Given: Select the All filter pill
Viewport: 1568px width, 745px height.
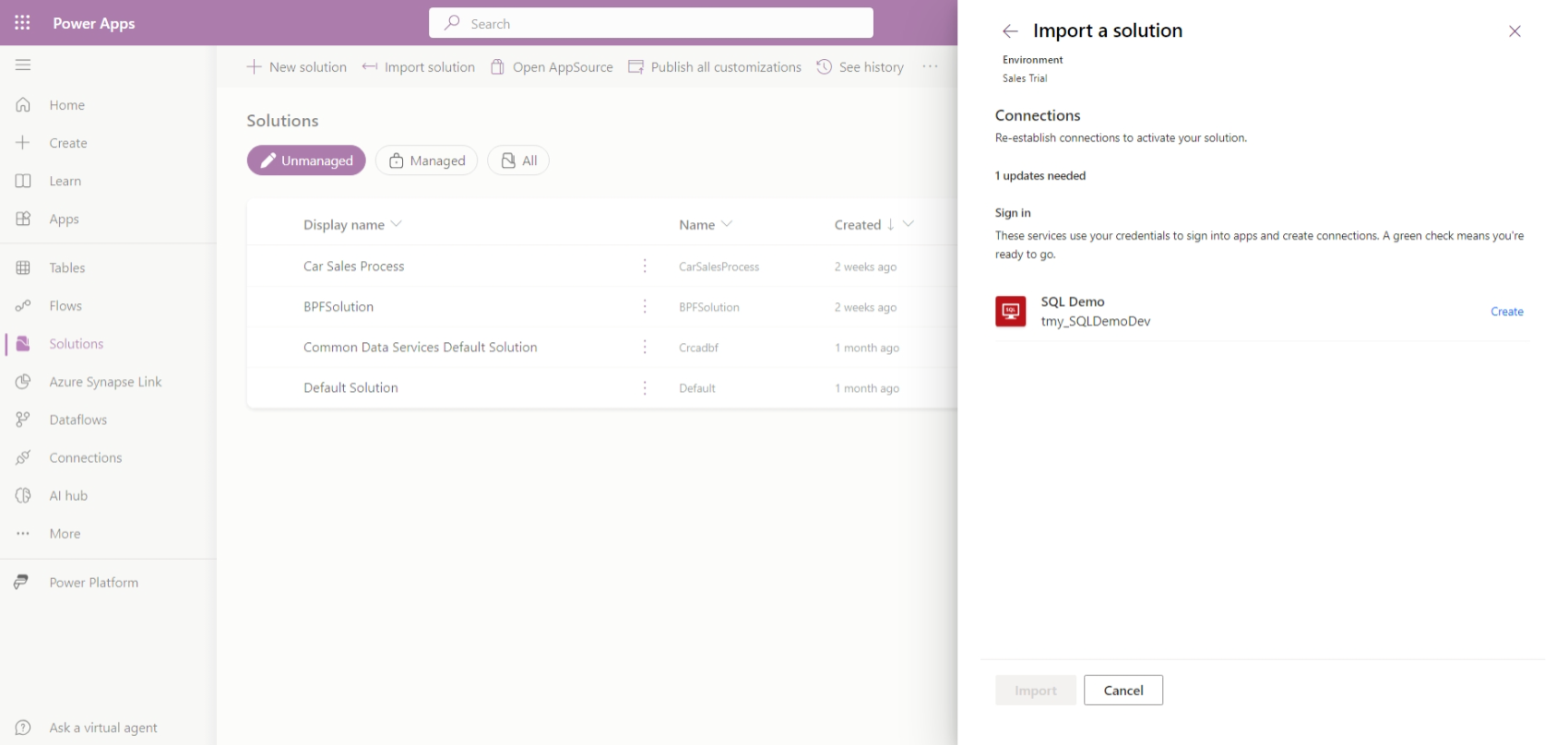Looking at the screenshot, I should point(518,160).
